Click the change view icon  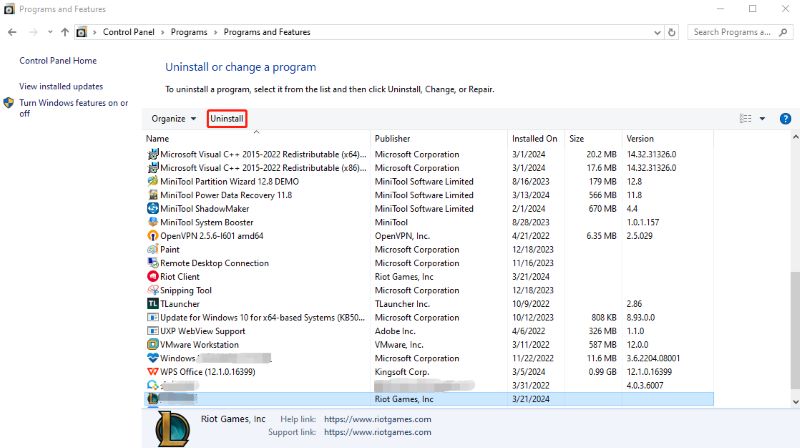coord(745,118)
